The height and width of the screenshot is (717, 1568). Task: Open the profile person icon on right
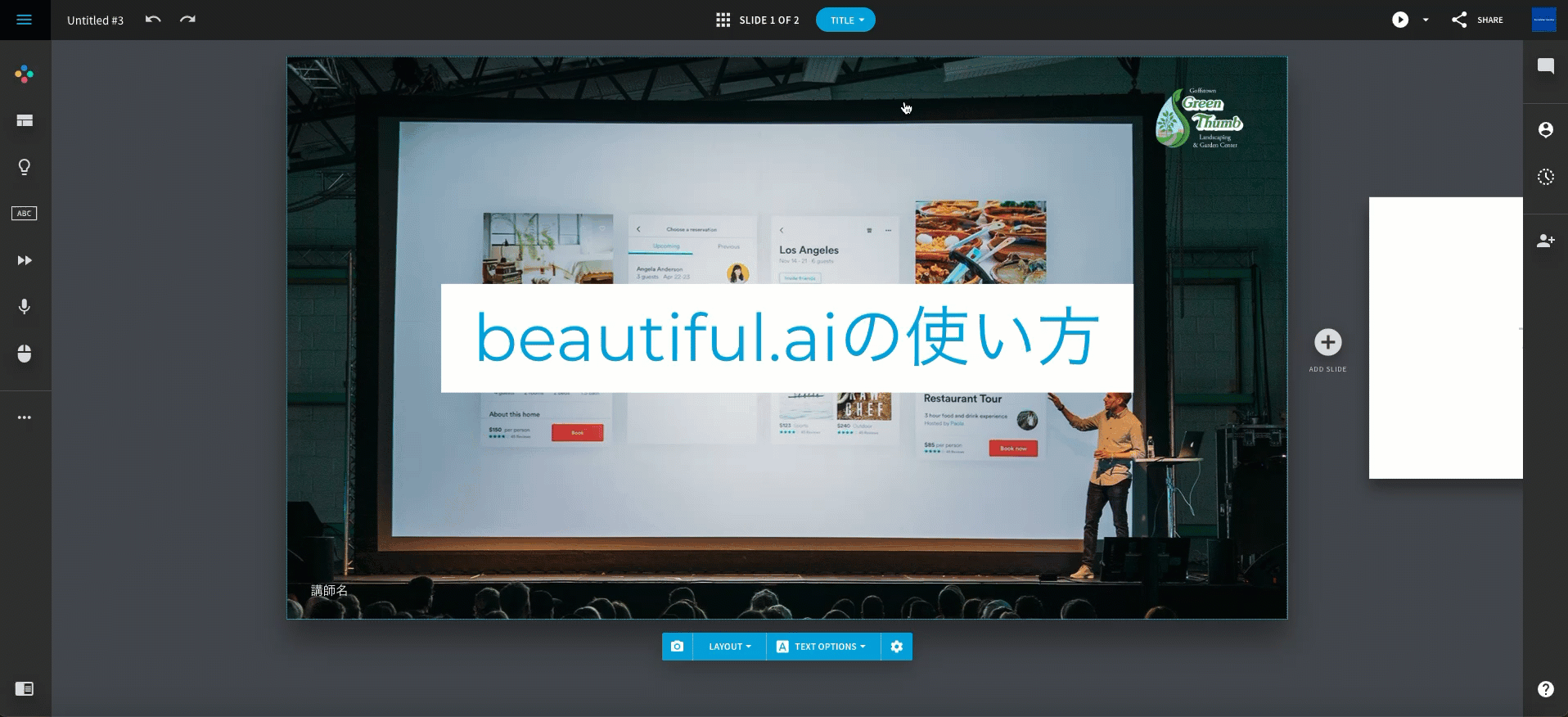pos(1545,129)
